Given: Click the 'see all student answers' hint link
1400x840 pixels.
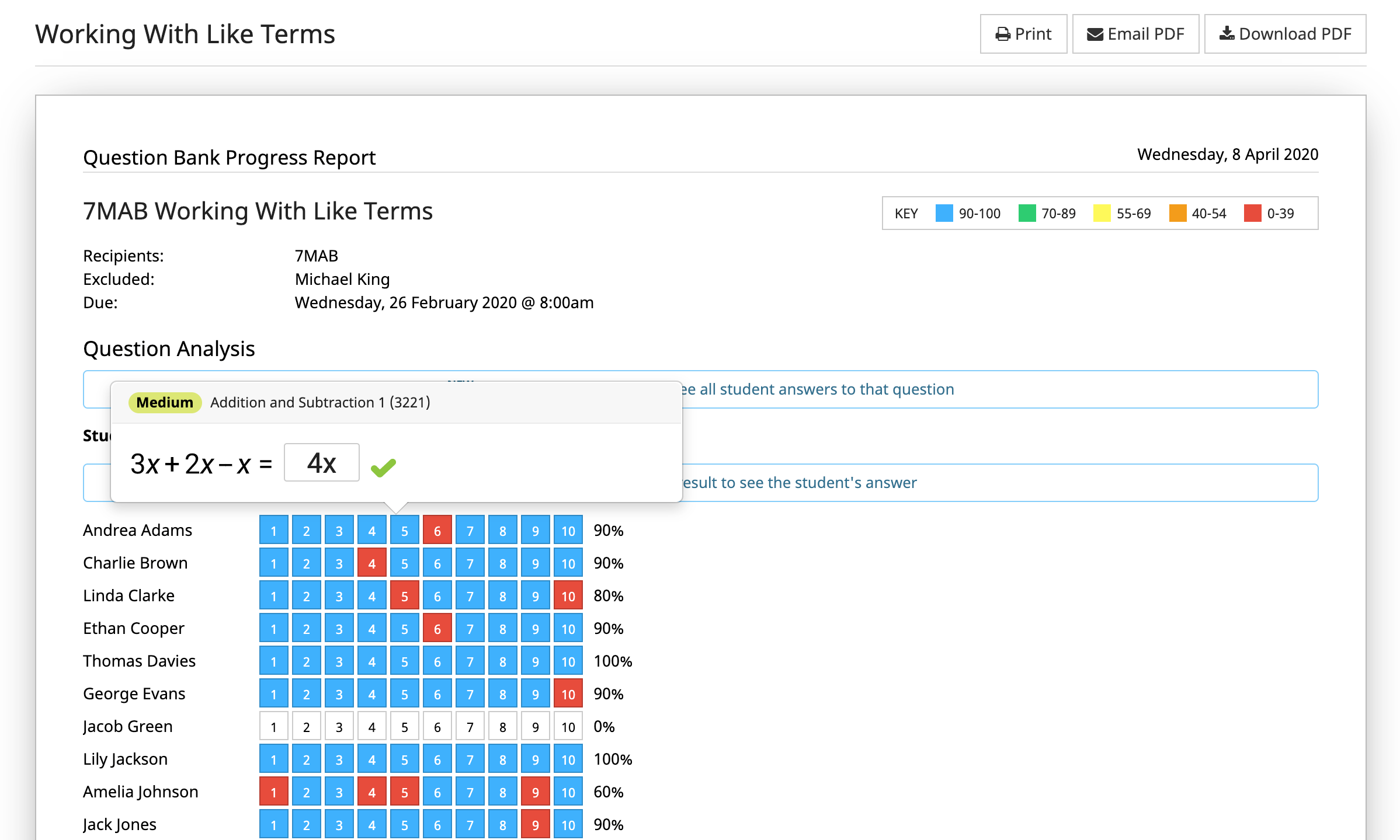Looking at the screenshot, I should [x=818, y=389].
